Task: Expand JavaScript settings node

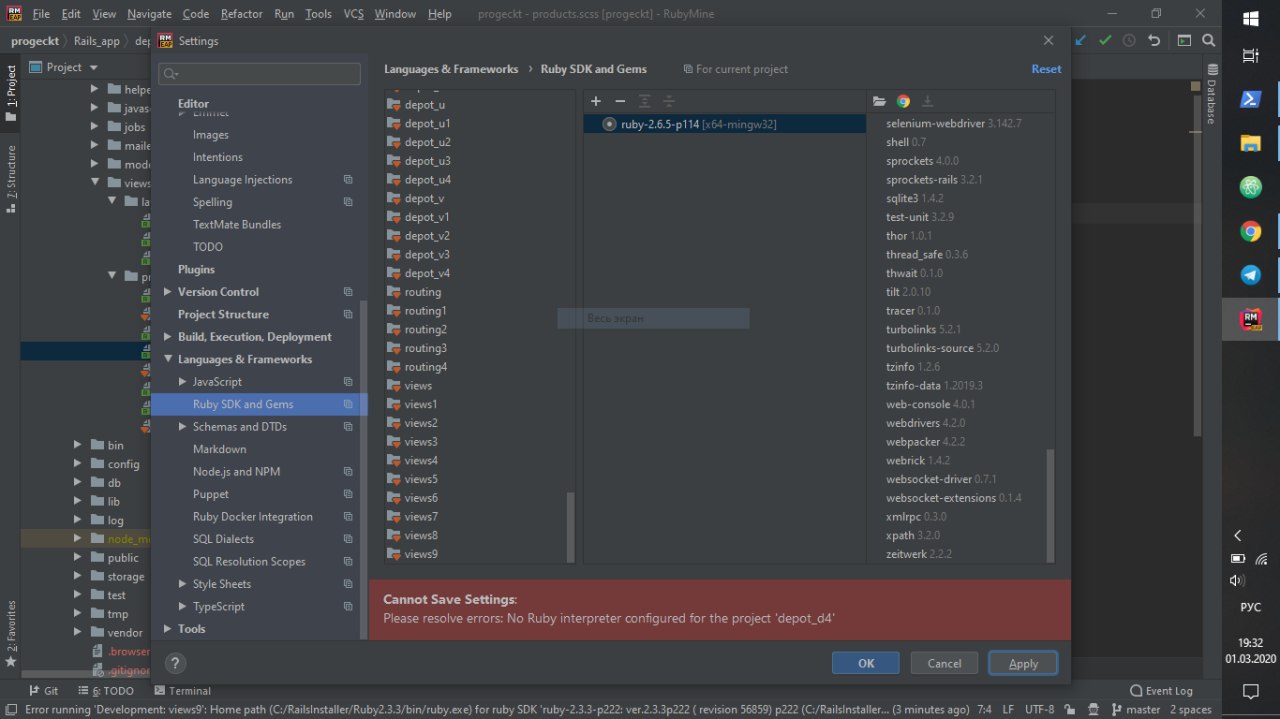Action: click(182, 382)
